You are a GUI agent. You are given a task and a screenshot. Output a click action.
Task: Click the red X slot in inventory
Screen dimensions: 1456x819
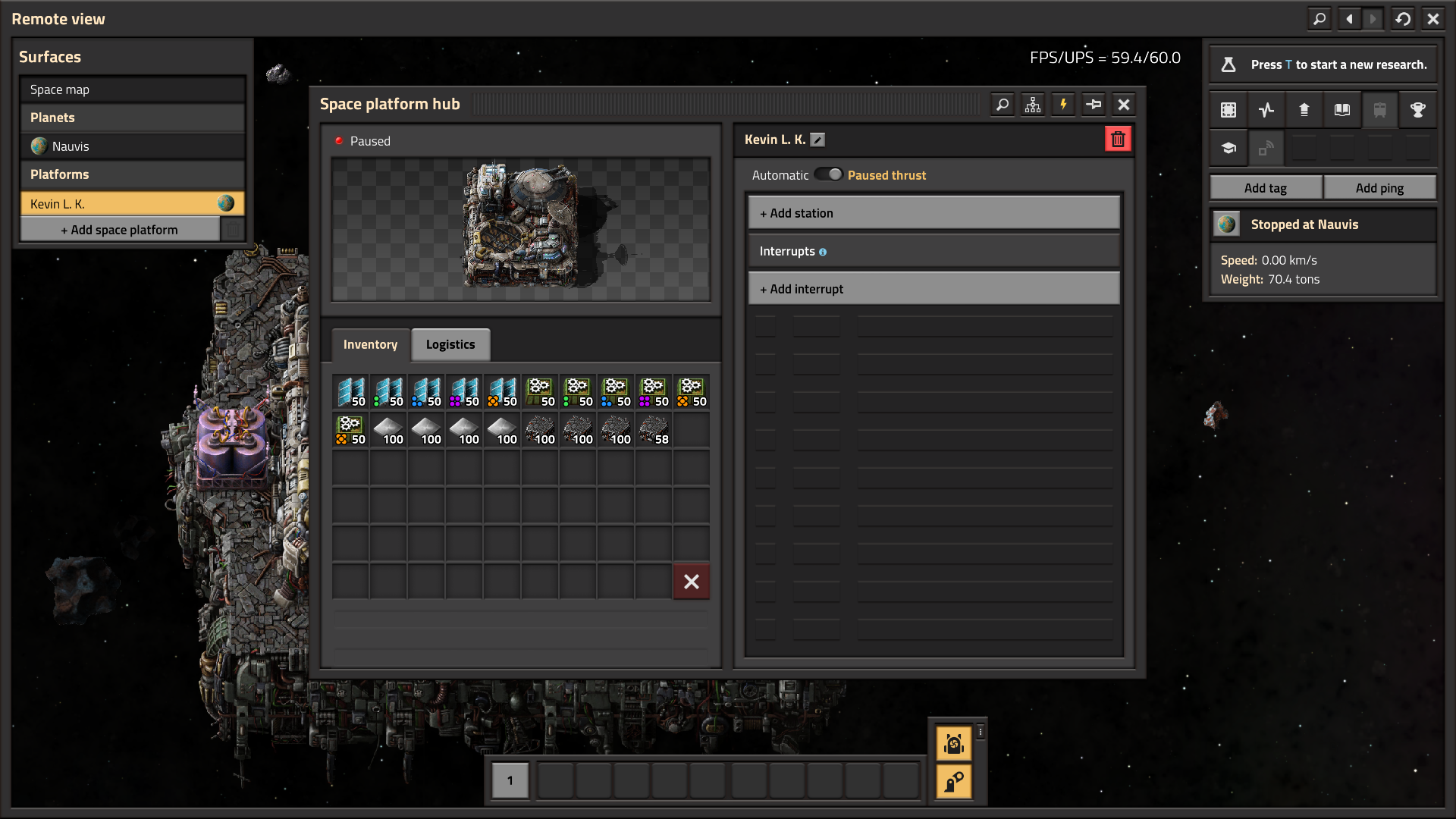(692, 582)
